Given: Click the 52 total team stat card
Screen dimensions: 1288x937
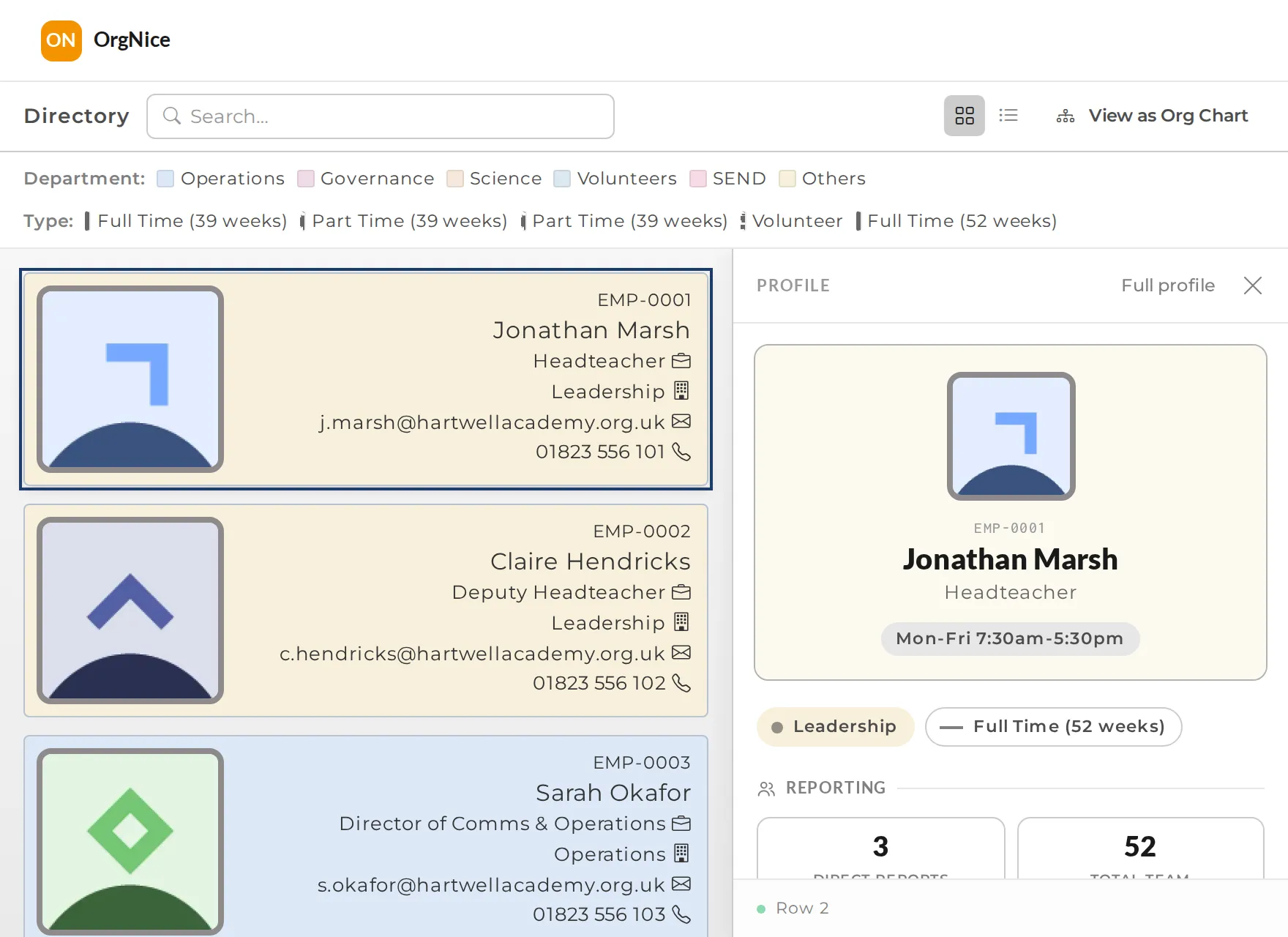Looking at the screenshot, I should [1140, 849].
